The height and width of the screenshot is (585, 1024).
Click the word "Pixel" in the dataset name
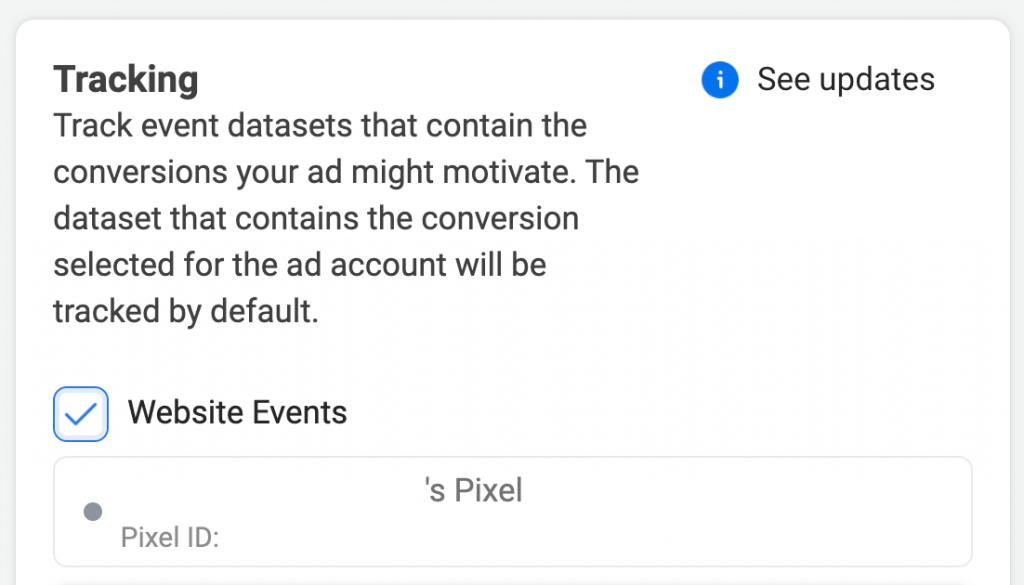tap(488, 490)
